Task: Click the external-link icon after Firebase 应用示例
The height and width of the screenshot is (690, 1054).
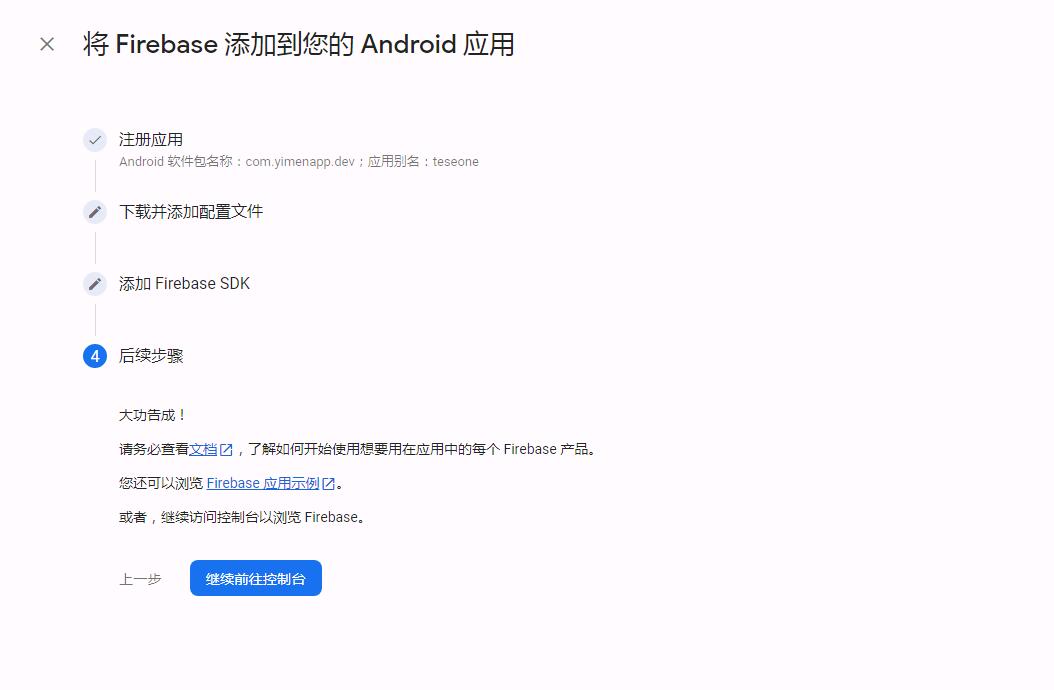Action: coord(328,484)
